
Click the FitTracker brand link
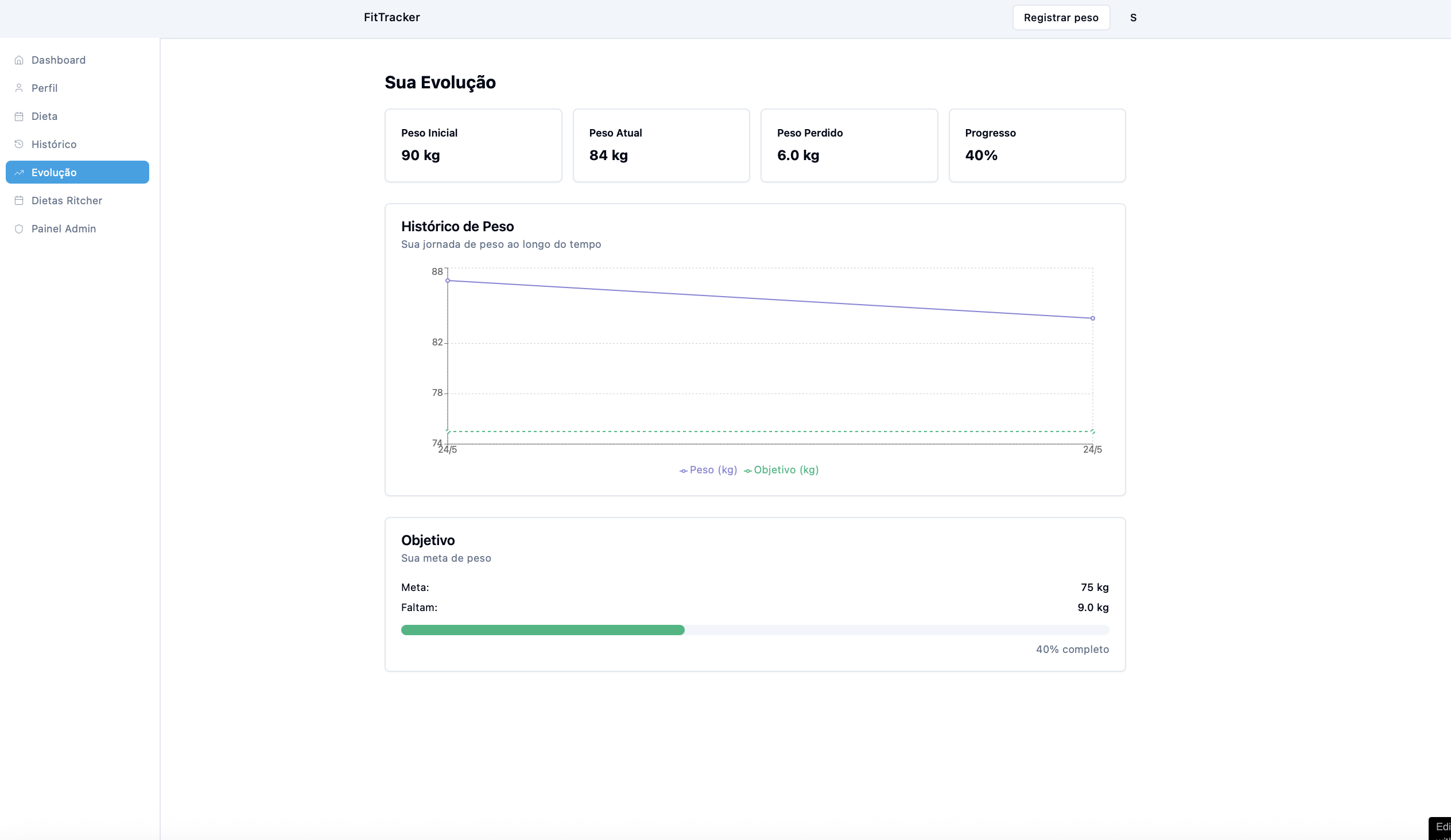pyautogui.click(x=391, y=17)
